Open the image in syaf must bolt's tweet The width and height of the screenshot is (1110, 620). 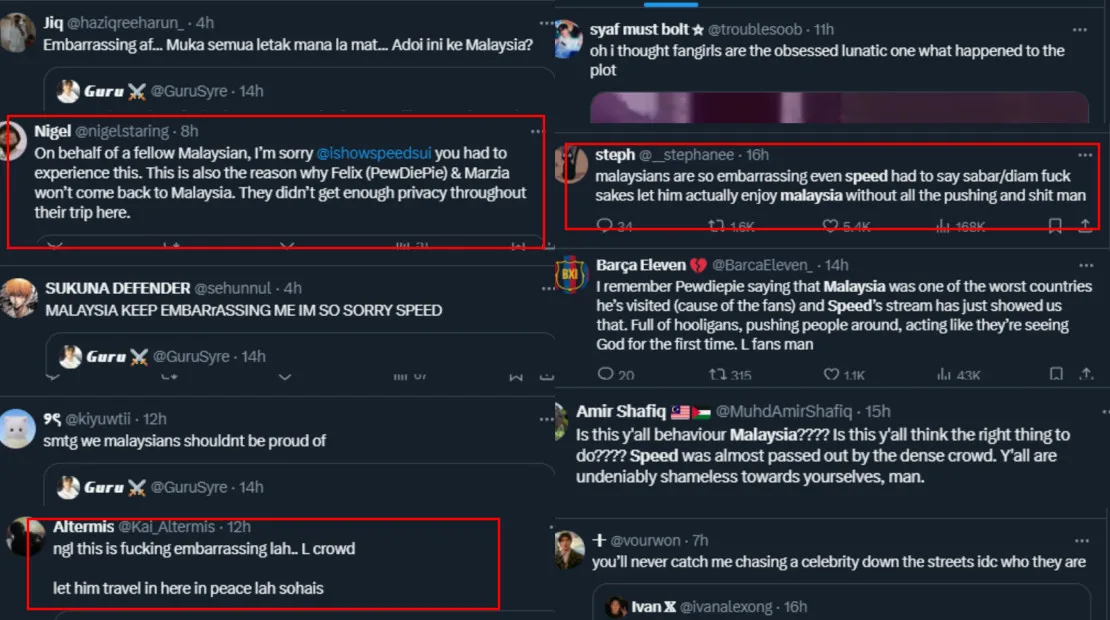pyautogui.click(x=838, y=107)
